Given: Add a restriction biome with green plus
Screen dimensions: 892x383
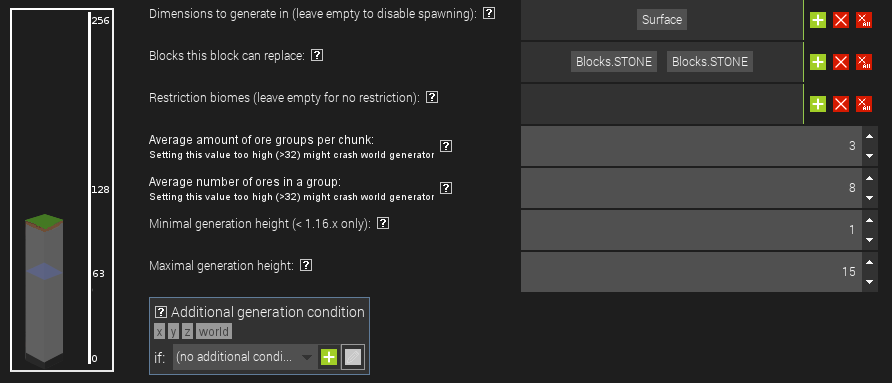Looking at the screenshot, I should 817,104.
